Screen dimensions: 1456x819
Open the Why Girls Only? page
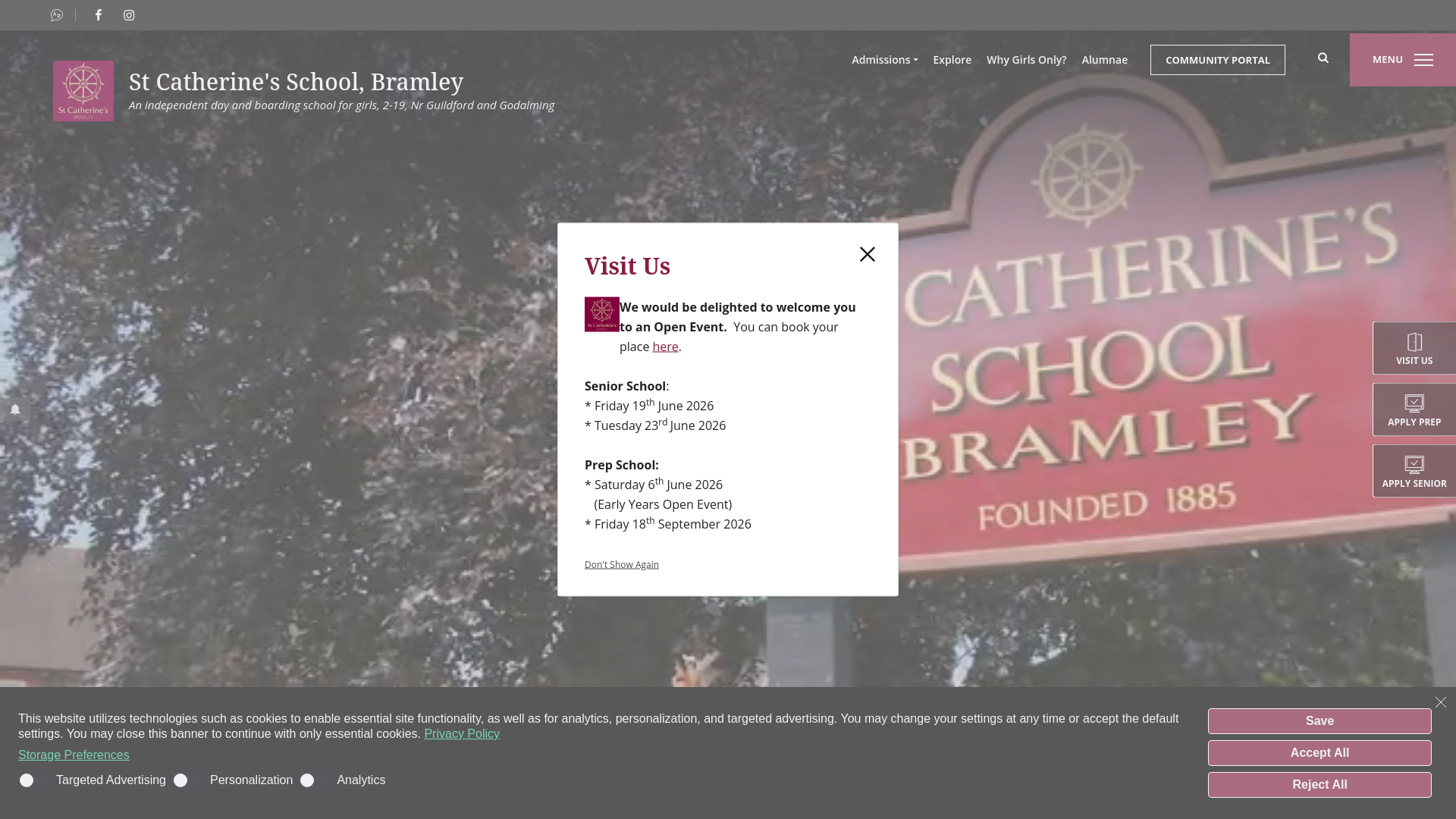(1026, 60)
